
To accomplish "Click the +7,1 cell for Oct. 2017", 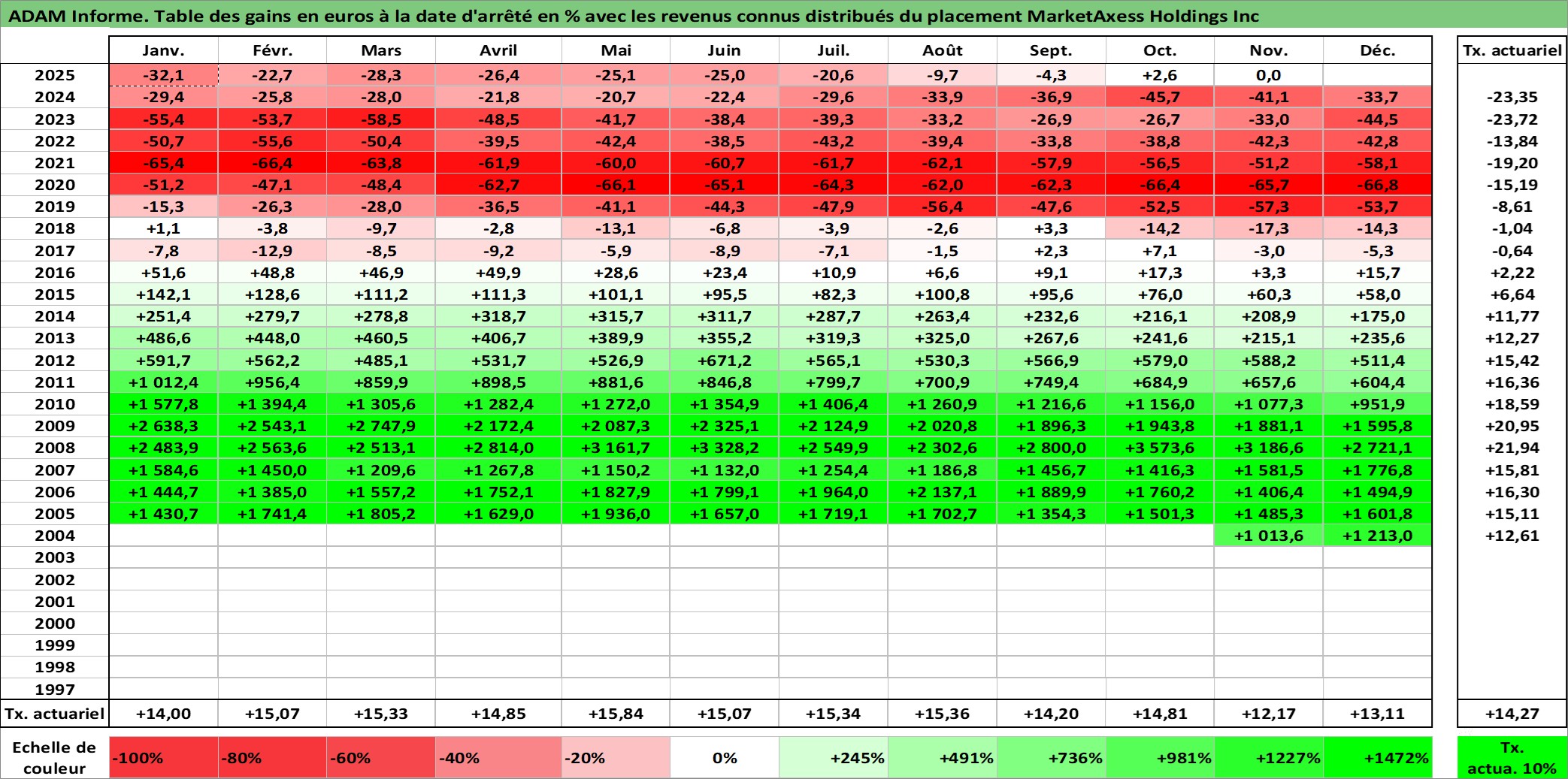I will tap(1160, 251).
